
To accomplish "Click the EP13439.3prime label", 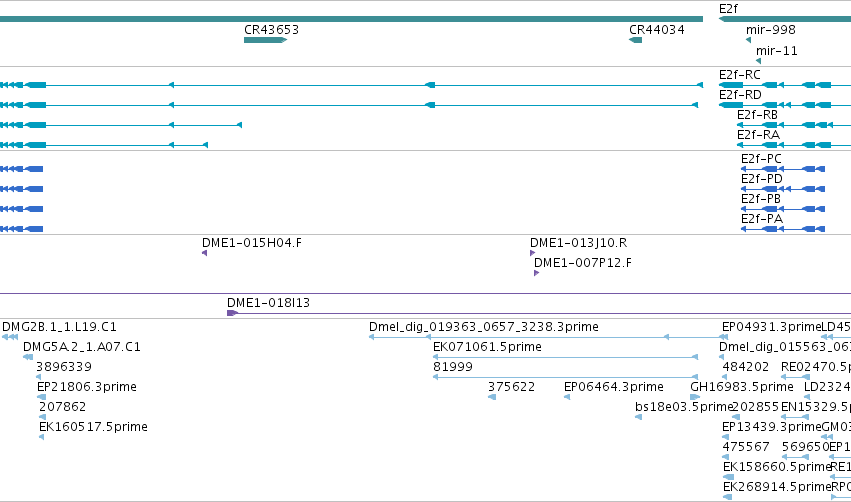I will coord(771,427).
